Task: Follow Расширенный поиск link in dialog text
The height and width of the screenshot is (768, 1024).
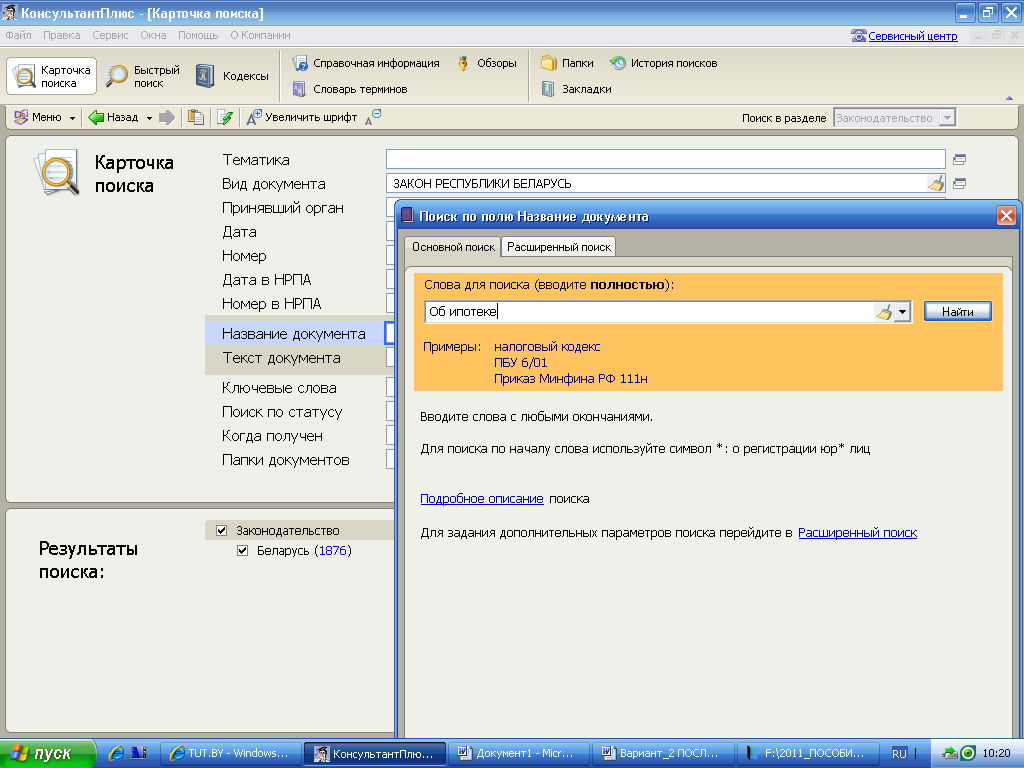Action: (x=857, y=533)
